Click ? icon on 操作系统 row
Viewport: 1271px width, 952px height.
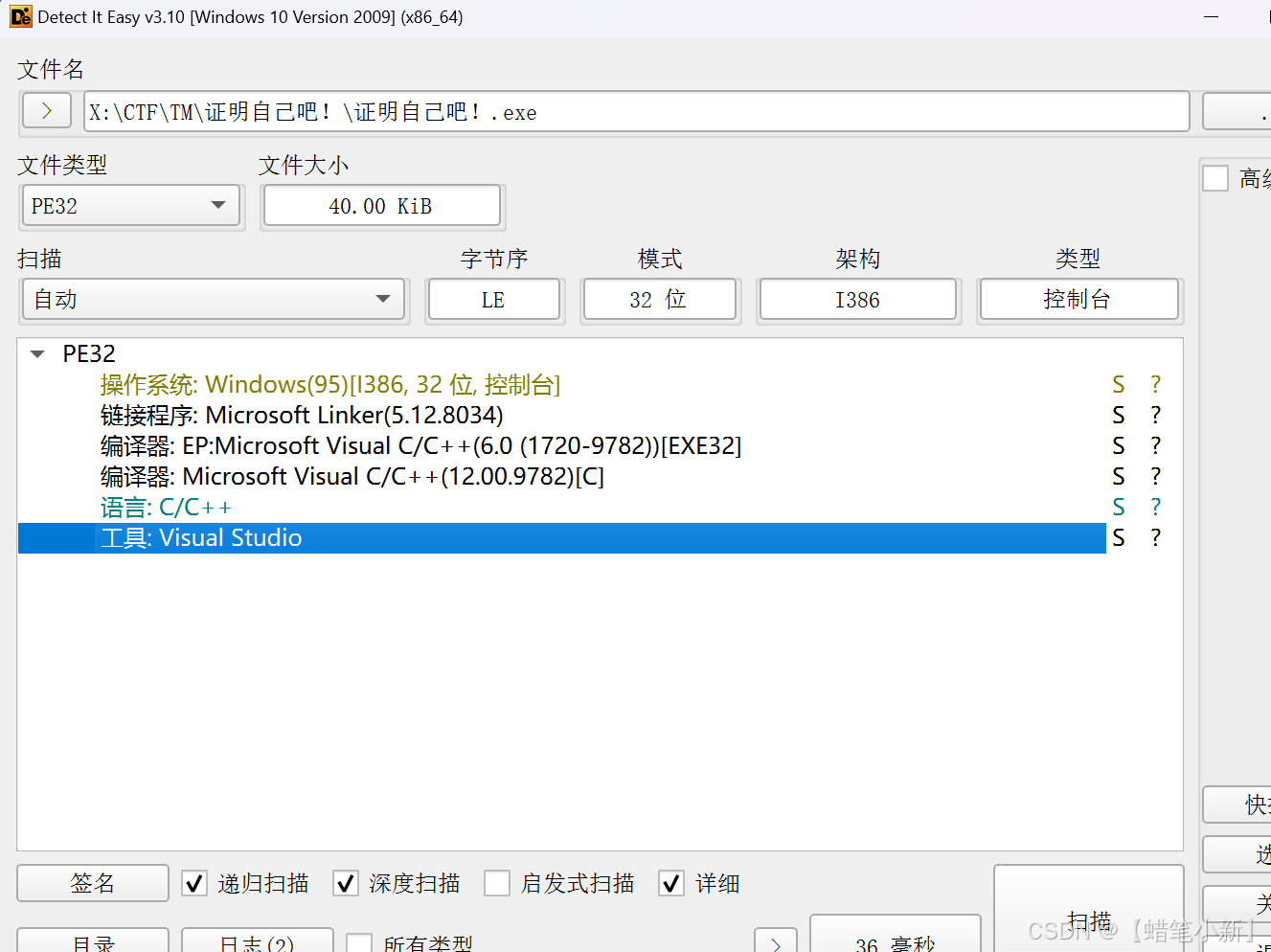point(1155,385)
